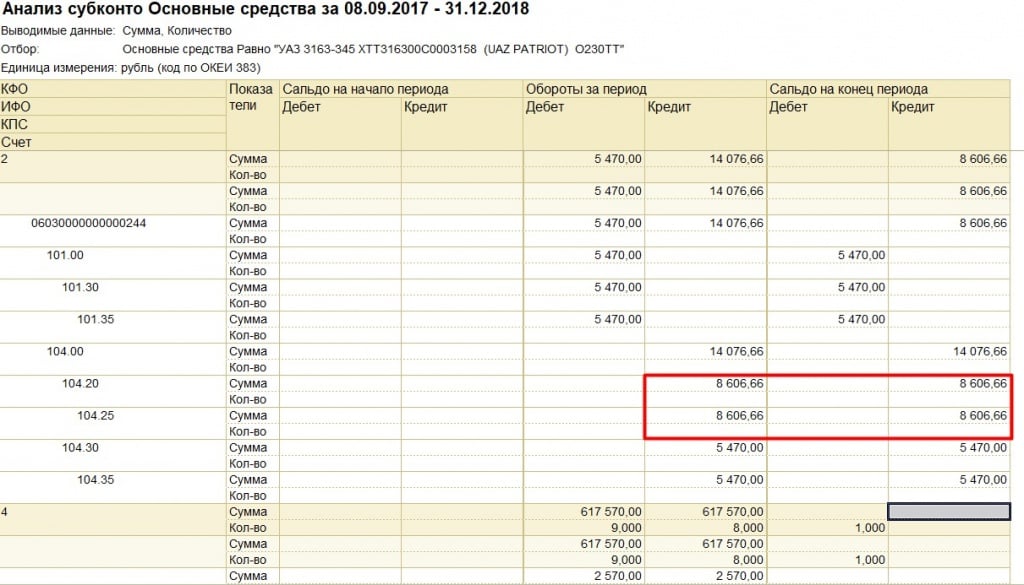Select the account row 101.30
Image resolution: width=1024 pixels, height=585 pixels.
79,287
